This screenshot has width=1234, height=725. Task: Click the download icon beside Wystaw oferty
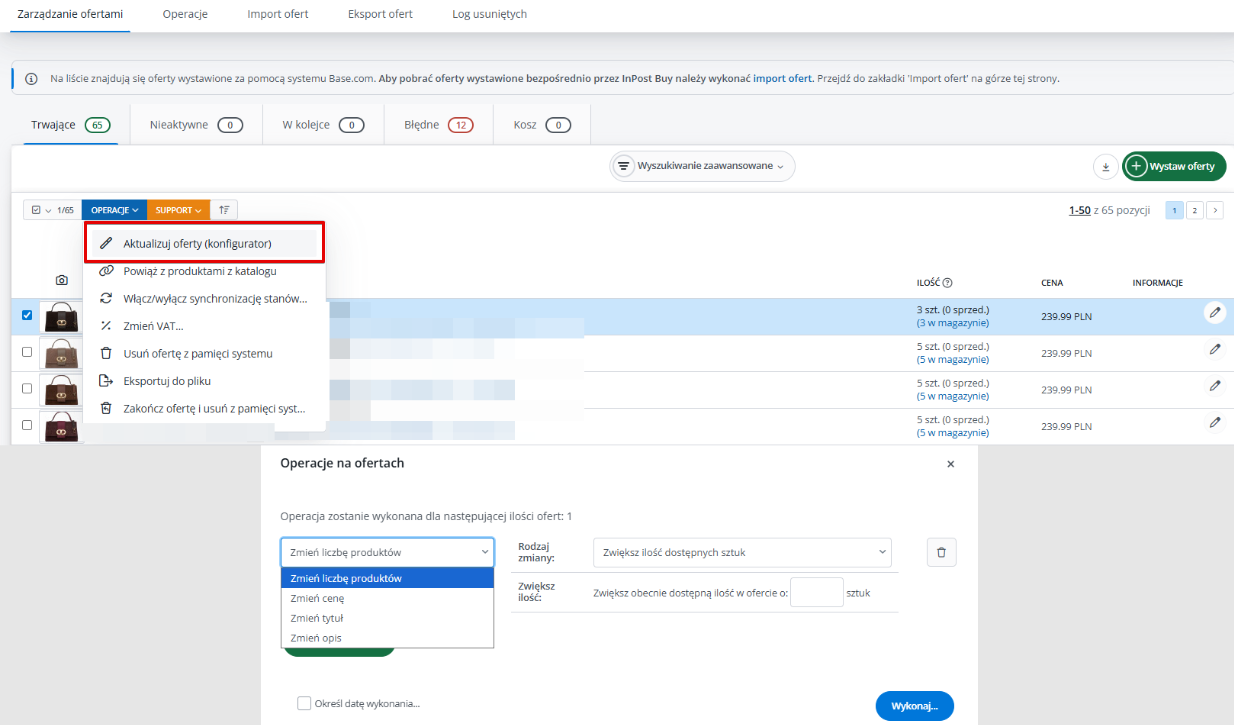click(x=1105, y=167)
